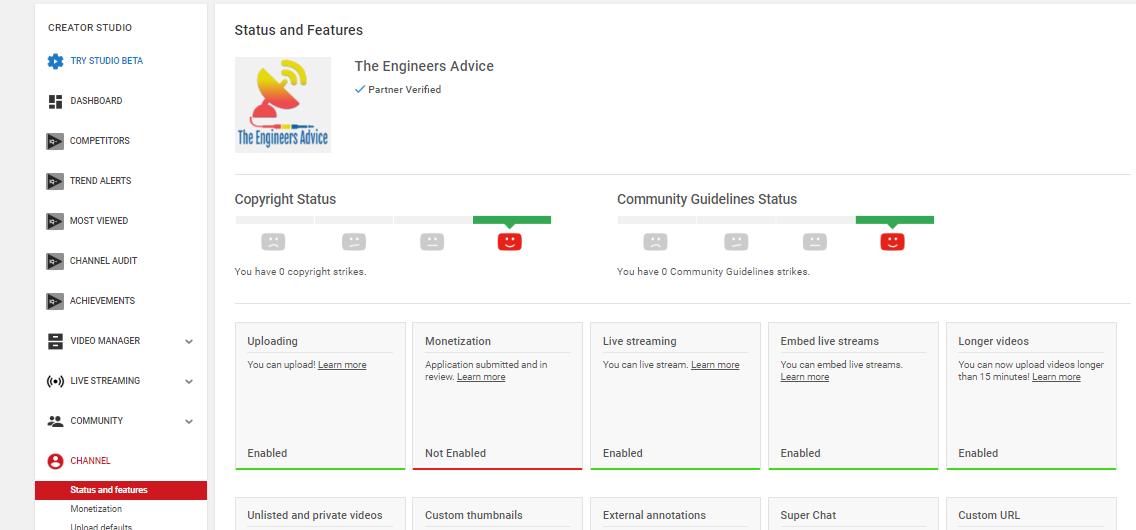Viewport: 1136px width, 530px height.
Task: Open Monetization submenu under Channel
Action: (96, 509)
